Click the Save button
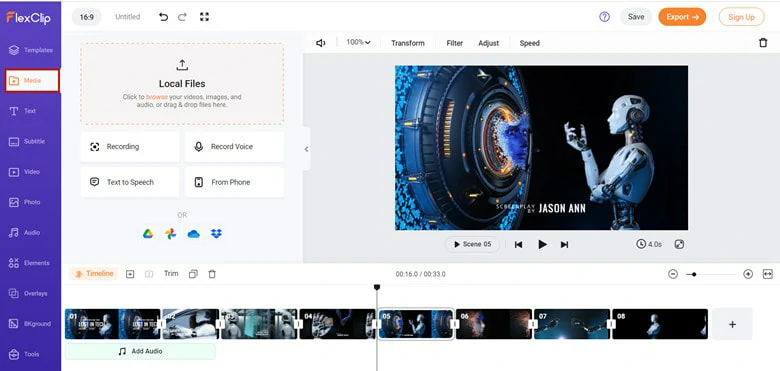 [636, 17]
